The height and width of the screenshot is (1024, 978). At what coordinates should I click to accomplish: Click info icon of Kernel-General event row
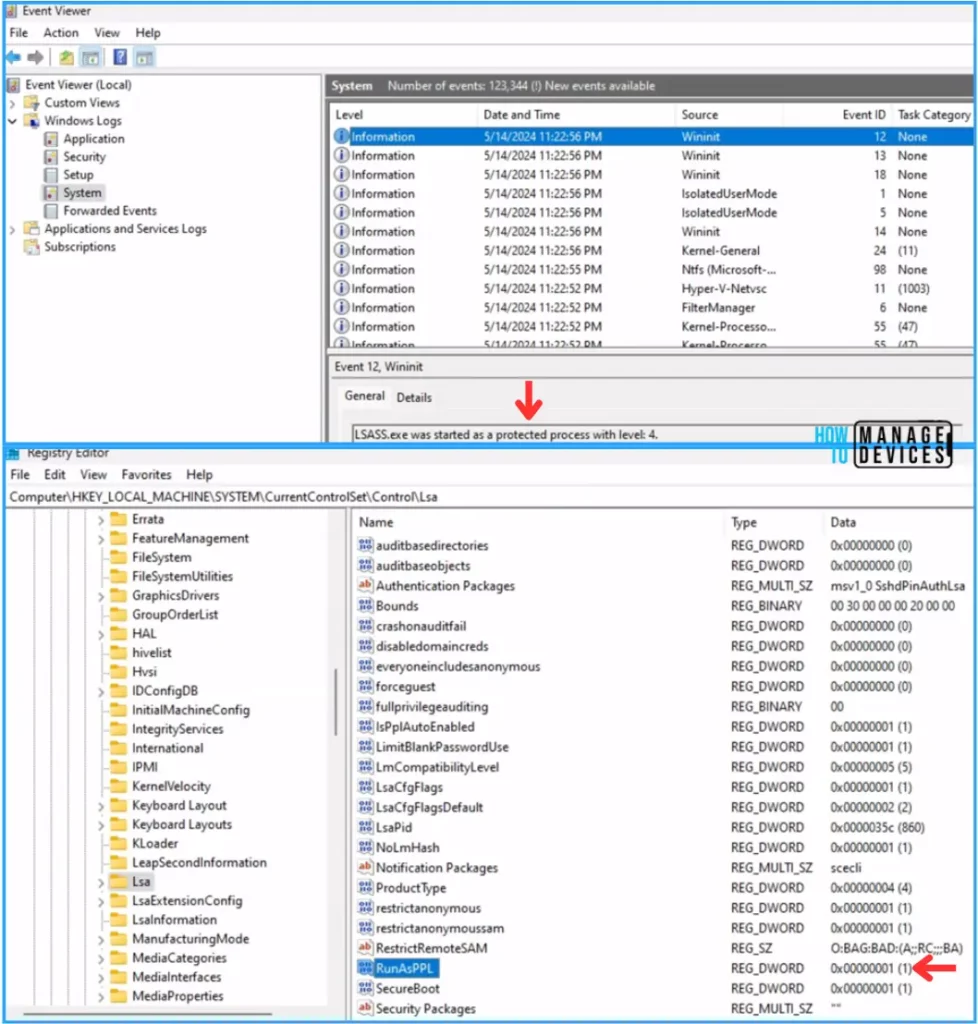(341, 250)
